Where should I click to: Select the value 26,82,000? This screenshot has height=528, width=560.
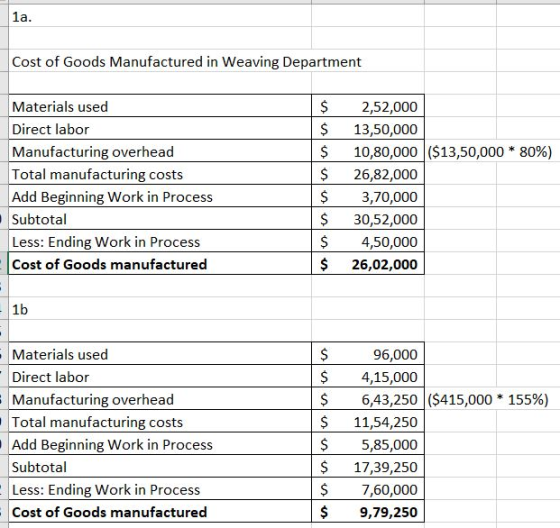(x=385, y=174)
